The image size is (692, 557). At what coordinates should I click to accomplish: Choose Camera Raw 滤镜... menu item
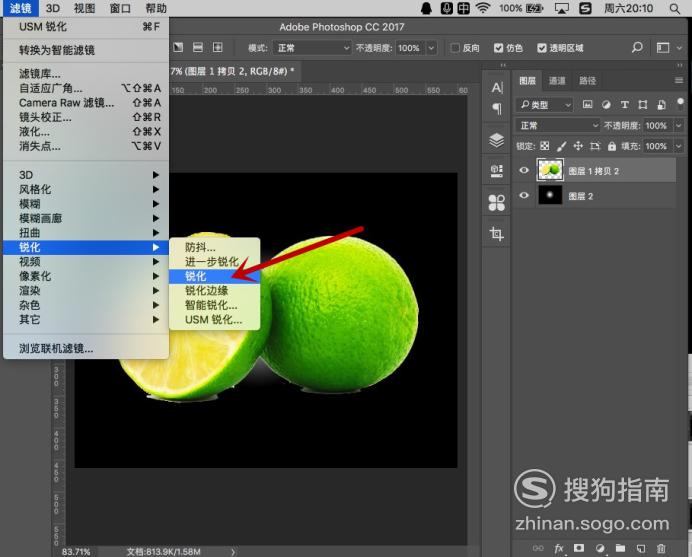[86, 103]
